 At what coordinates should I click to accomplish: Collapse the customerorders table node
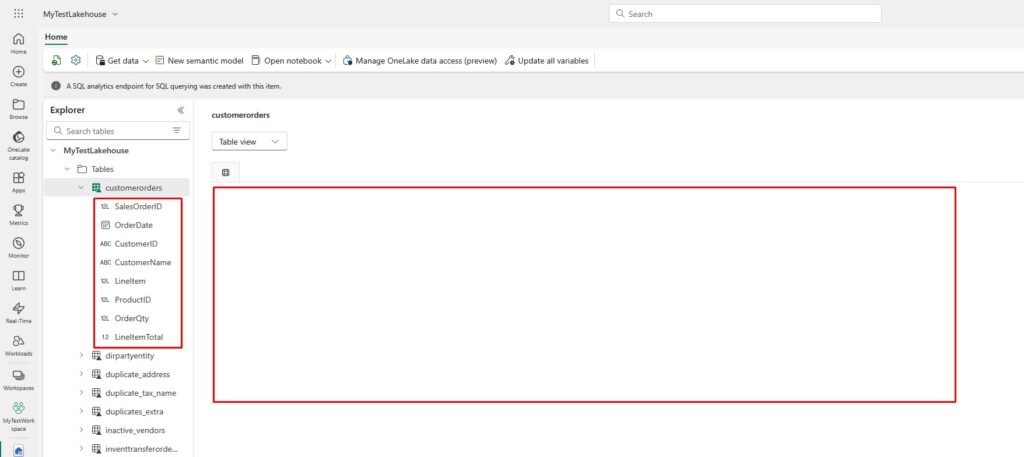[x=81, y=187]
